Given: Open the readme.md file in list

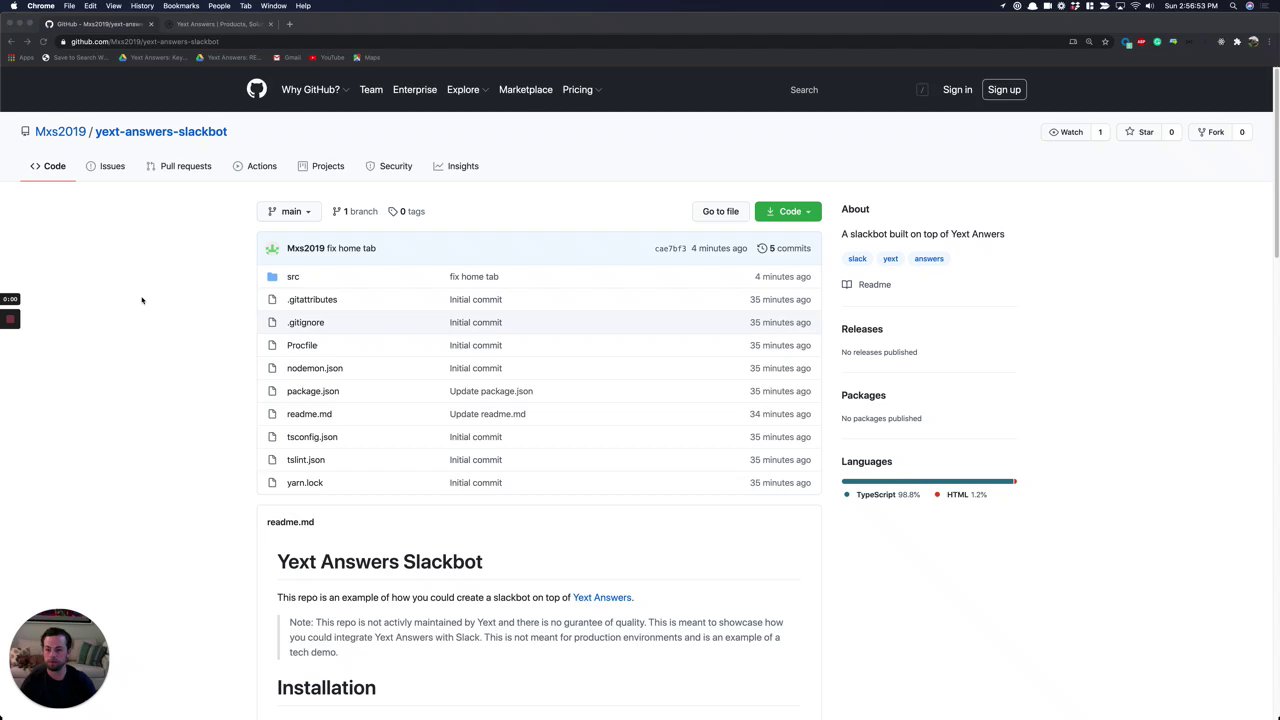Looking at the screenshot, I should [309, 415].
